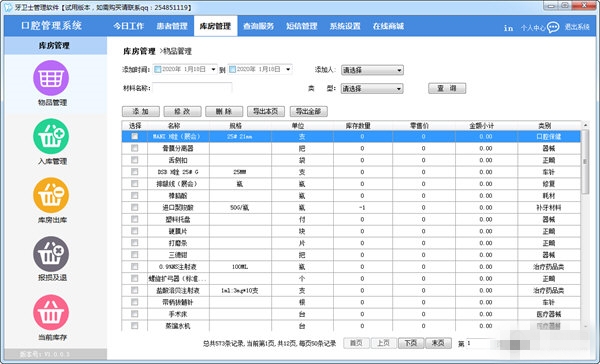Click the app logo in title bar

point(8,7)
